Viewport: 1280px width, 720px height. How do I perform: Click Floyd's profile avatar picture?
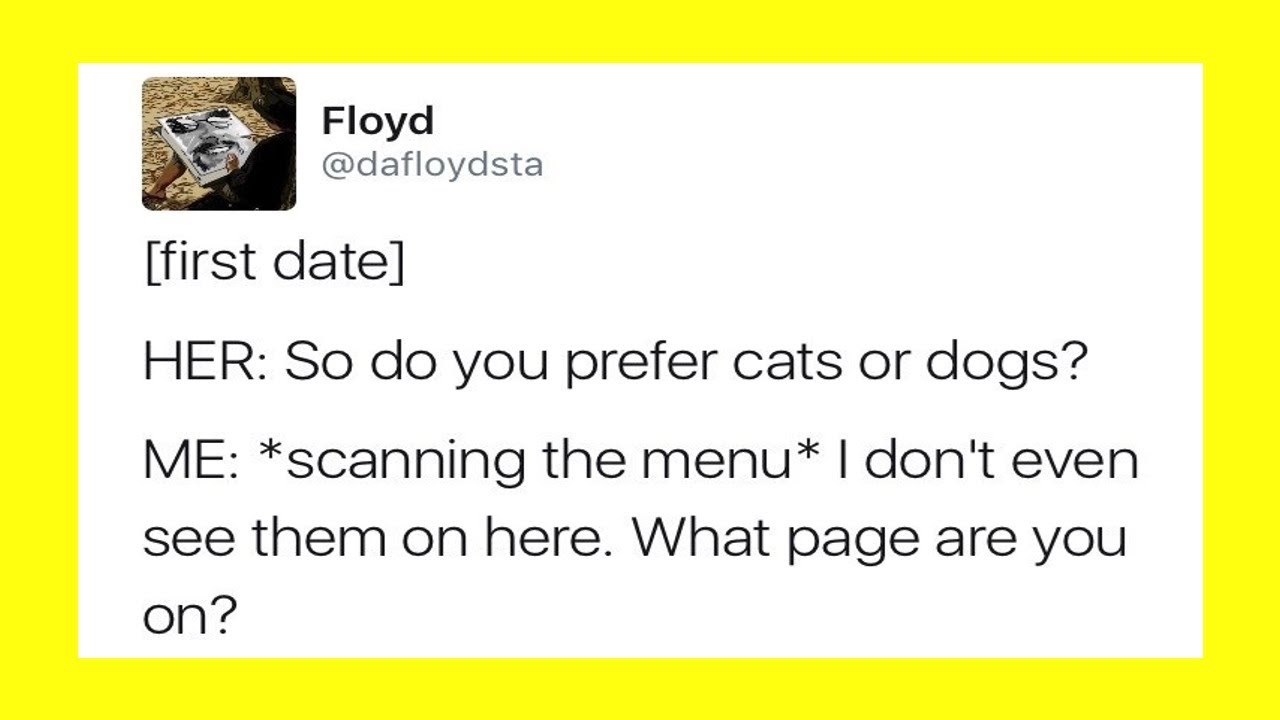pos(219,143)
